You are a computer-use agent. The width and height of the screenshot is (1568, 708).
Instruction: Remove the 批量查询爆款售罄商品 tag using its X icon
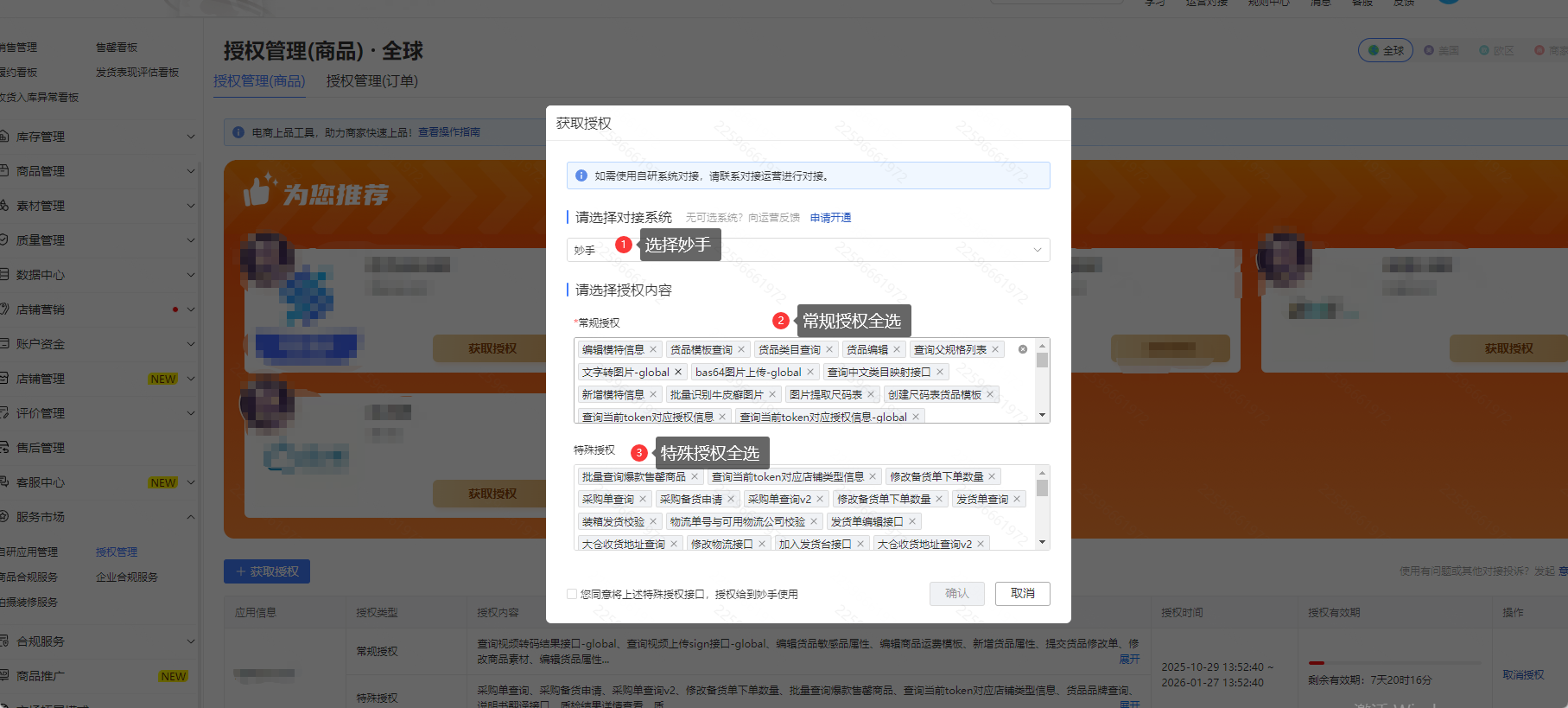click(695, 476)
